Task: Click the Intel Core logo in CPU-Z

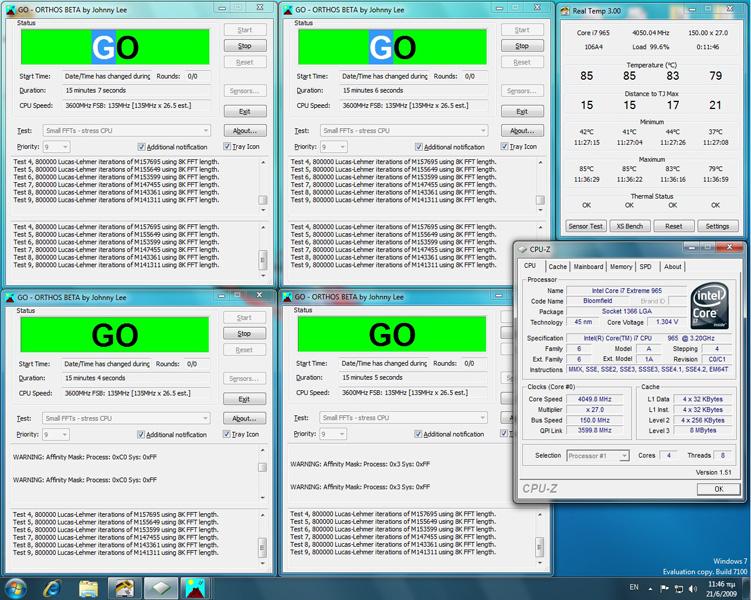Action: click(710, 305)
